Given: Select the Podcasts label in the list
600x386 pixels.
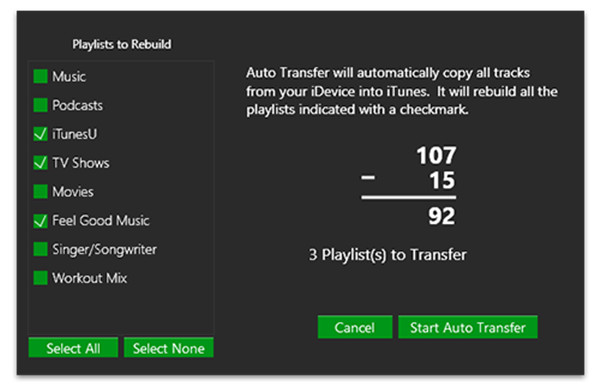Looking at the screenshot, I should (x=77, y=105).
